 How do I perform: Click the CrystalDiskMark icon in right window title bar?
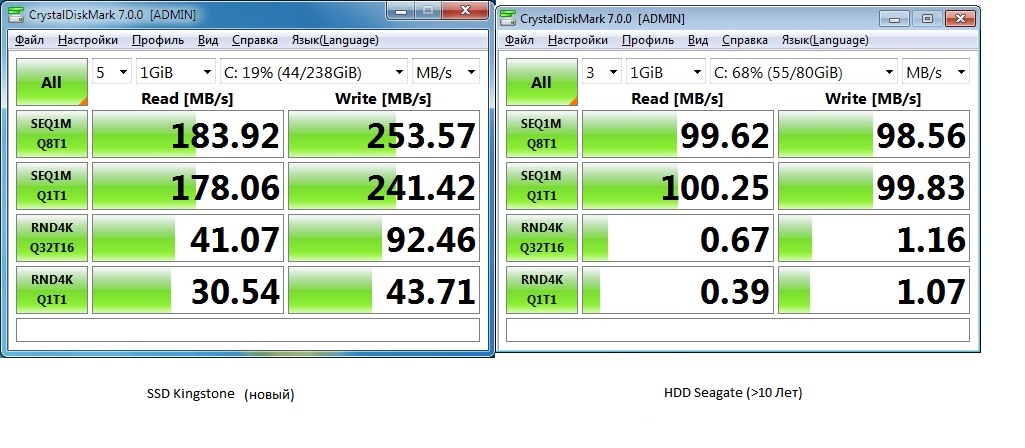point(509,18)
